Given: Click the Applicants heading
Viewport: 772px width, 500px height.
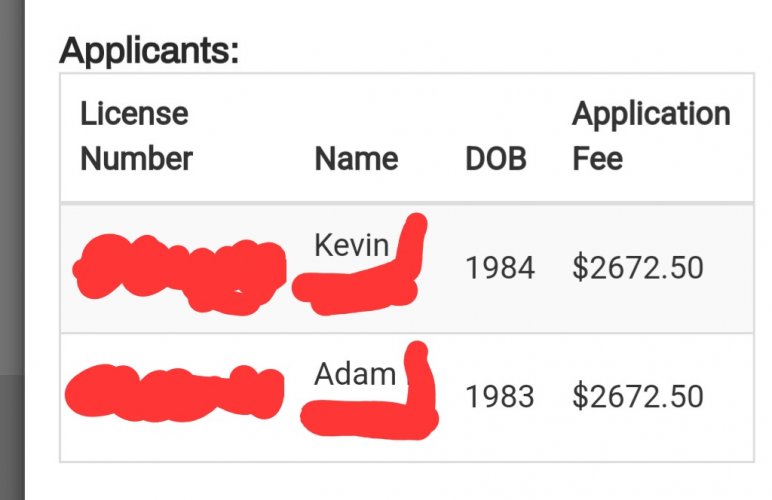Looking at the screenshot, I should (149, 50).
